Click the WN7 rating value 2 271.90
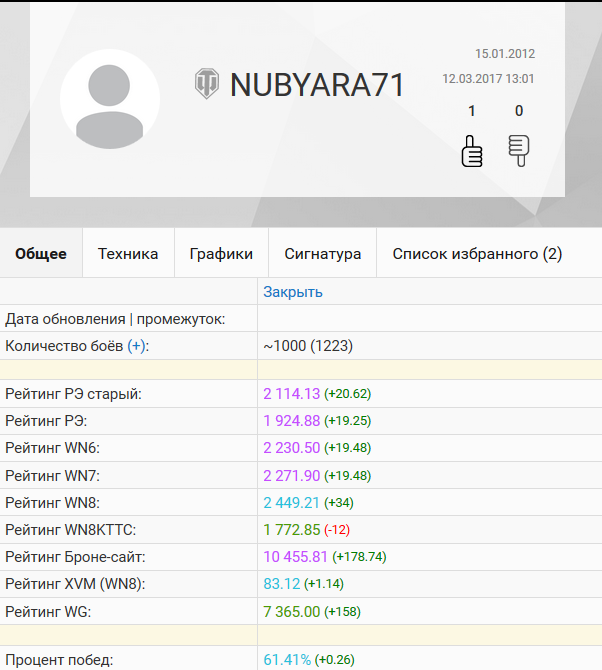Viewport: 602px width, 670px height. click(x=291, y=476)
